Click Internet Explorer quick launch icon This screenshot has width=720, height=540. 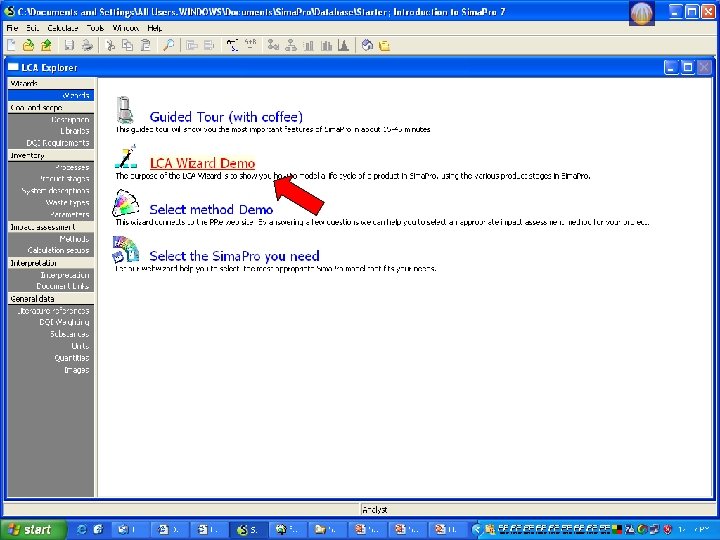pyautogui.click(x=82, y=529)
